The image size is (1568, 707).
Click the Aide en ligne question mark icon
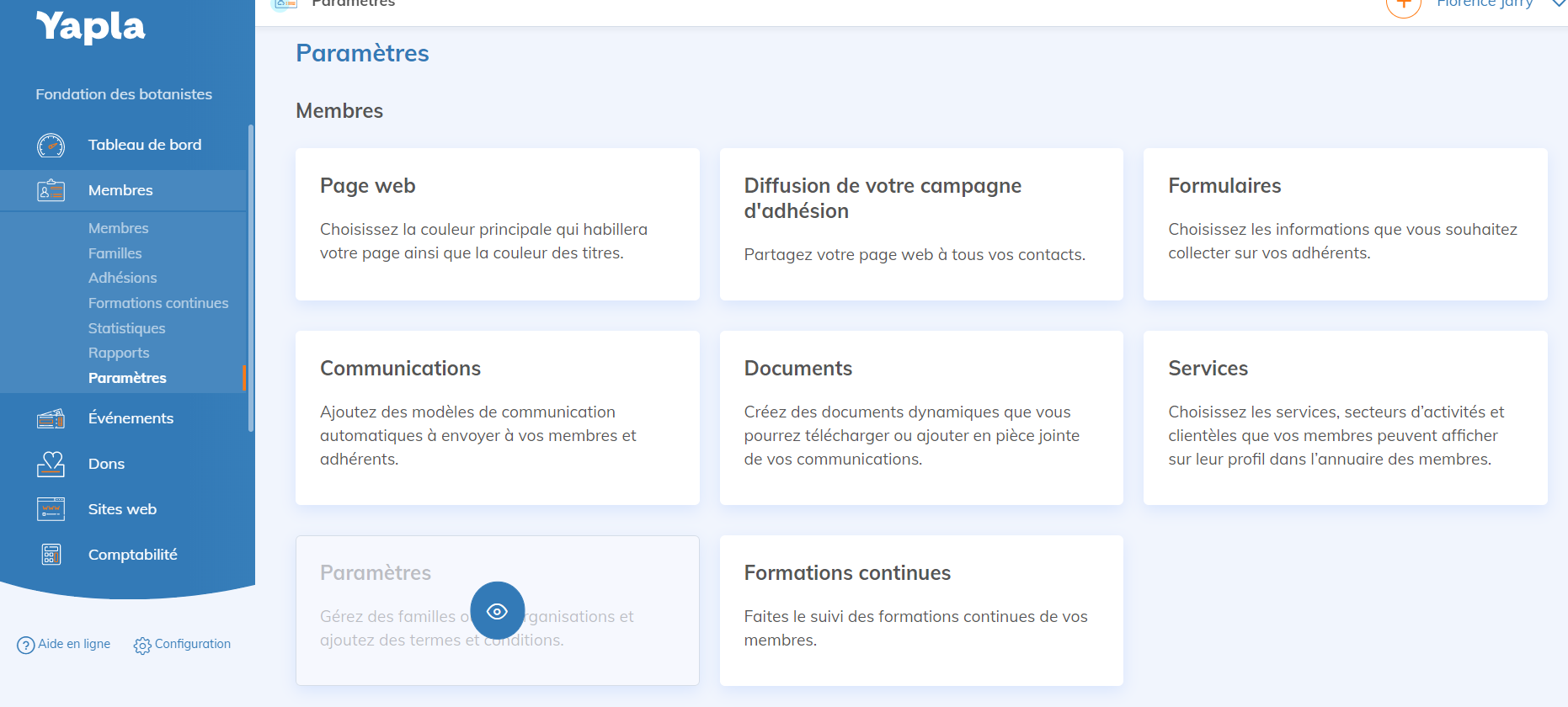[x=26, y=646]
